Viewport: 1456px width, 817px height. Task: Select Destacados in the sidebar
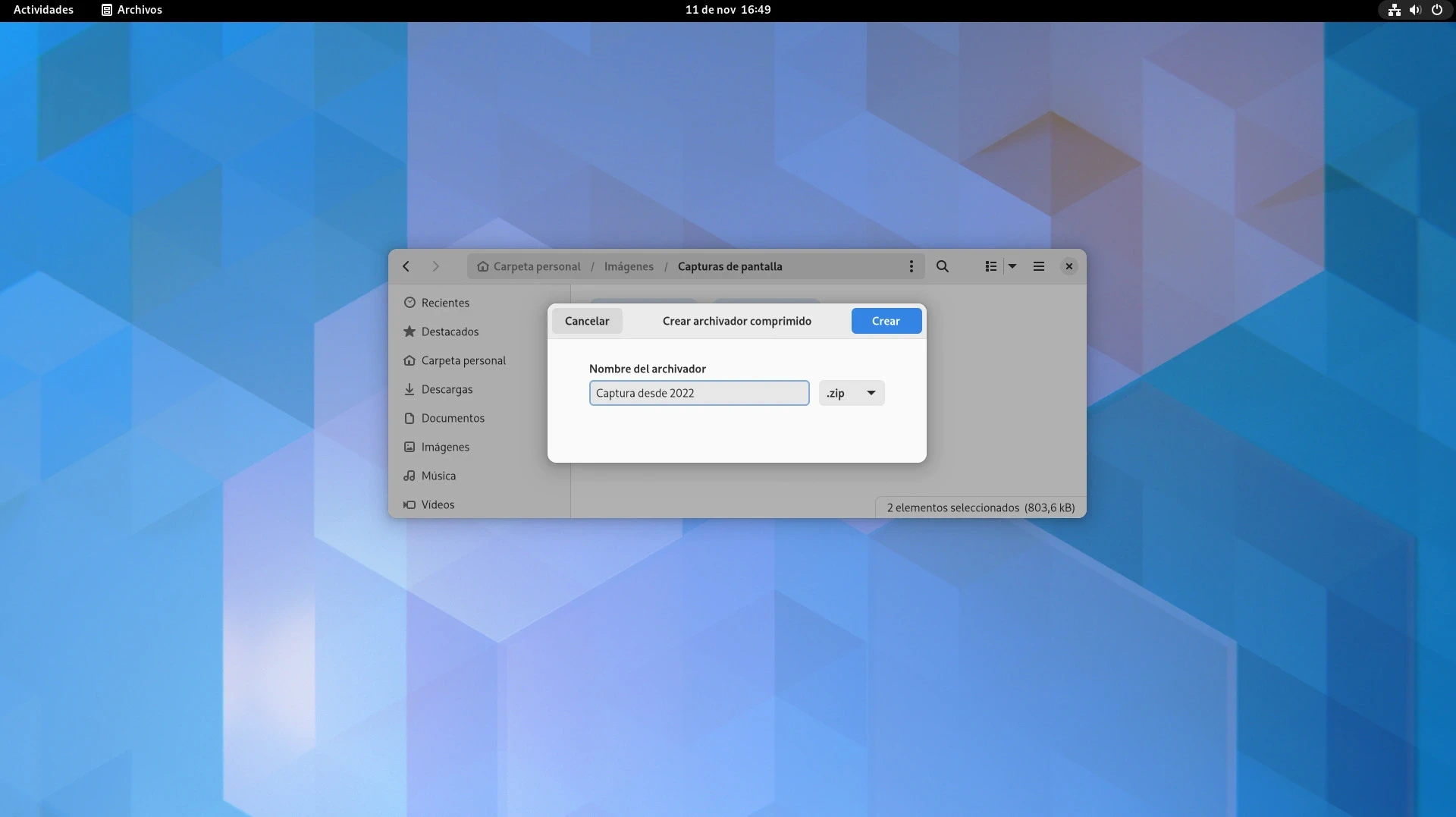click(x=450, y=332)
